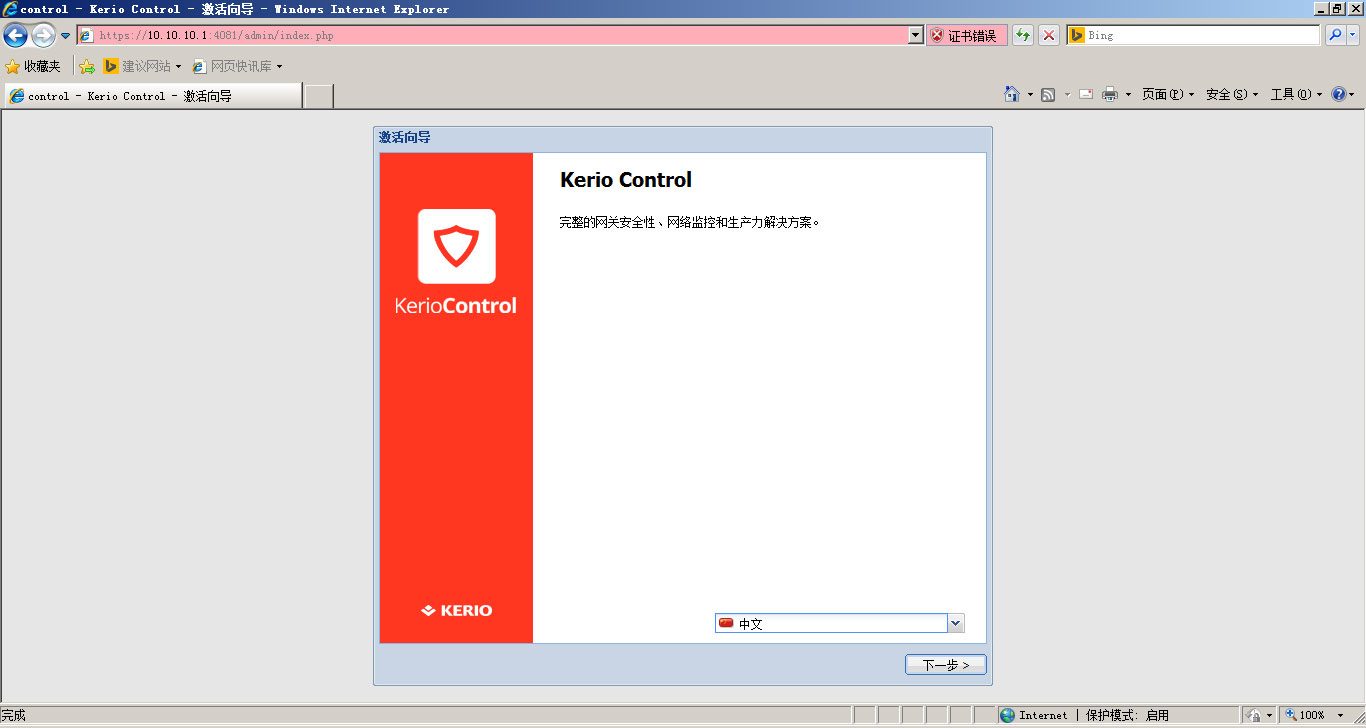Click the add to favorites bar icon
Screen dimensions: 1366x728
pos(87,66)
